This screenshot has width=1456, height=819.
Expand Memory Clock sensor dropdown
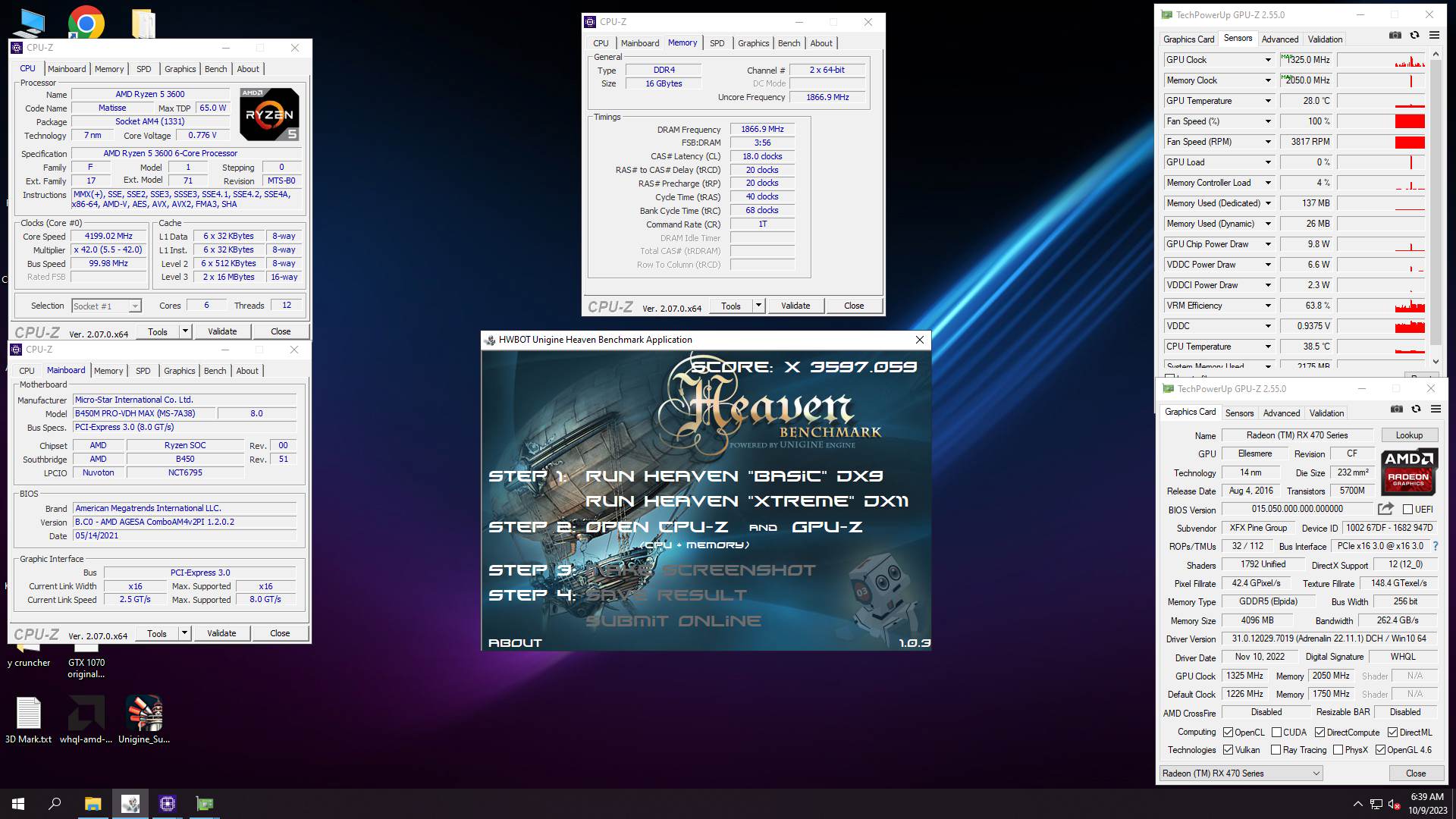click(1267, 80)
